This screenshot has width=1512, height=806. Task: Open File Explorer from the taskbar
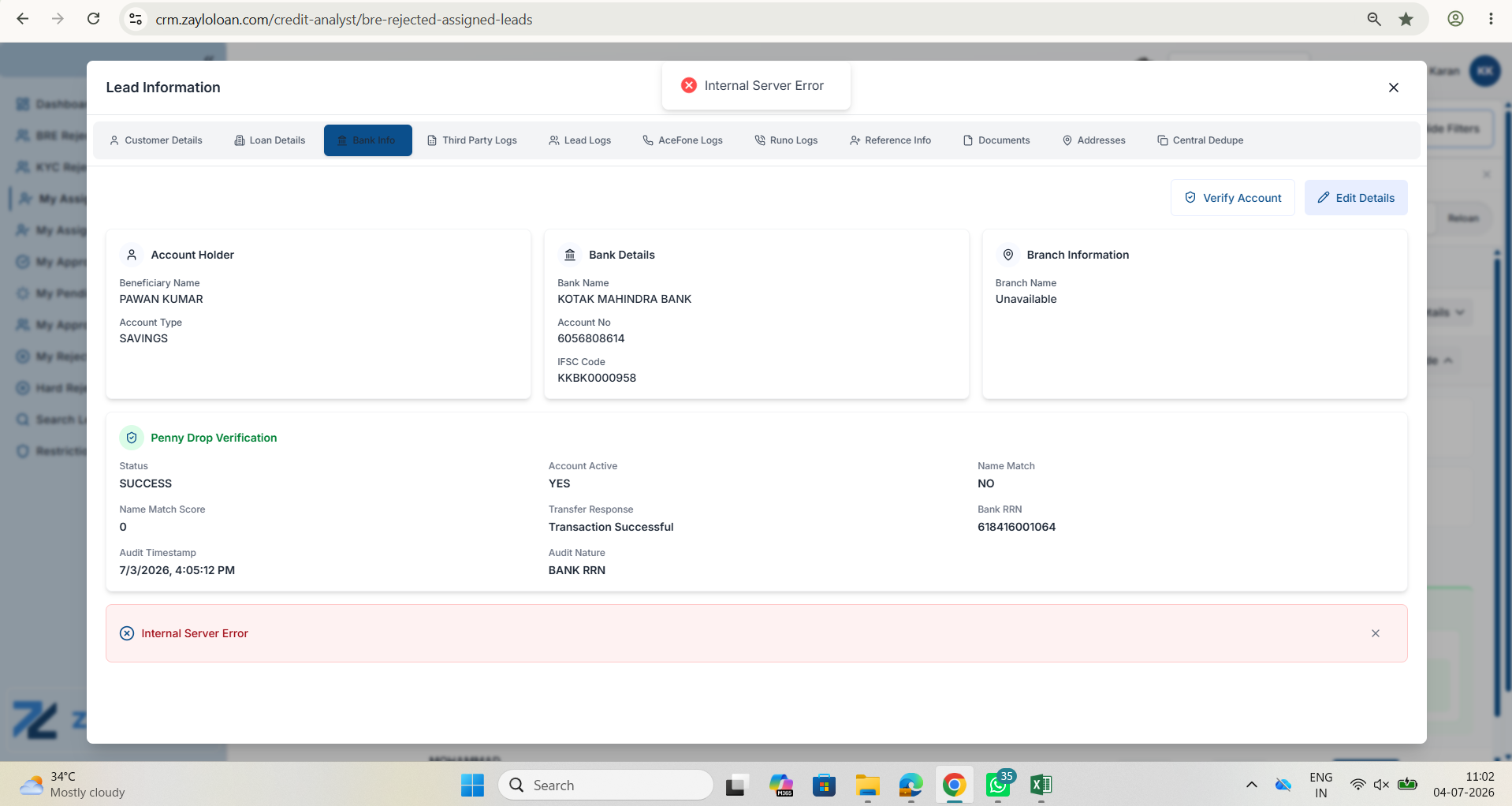[868, 785]
